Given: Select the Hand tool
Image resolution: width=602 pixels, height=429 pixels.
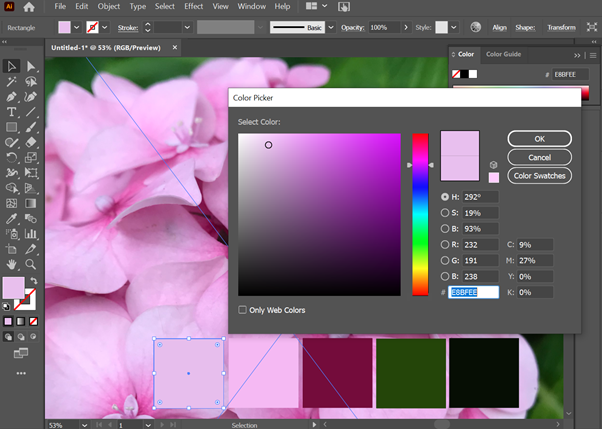Looking at the screenshot, I should (12, 264).
